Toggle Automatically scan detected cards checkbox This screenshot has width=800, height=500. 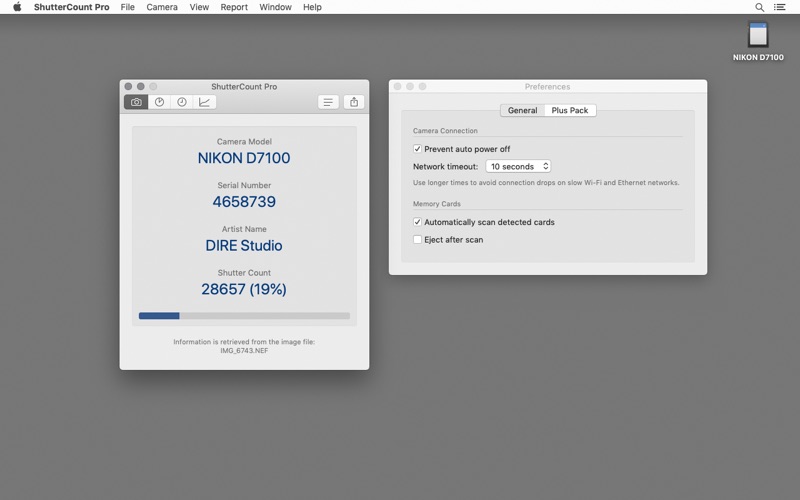pos(417,222)
